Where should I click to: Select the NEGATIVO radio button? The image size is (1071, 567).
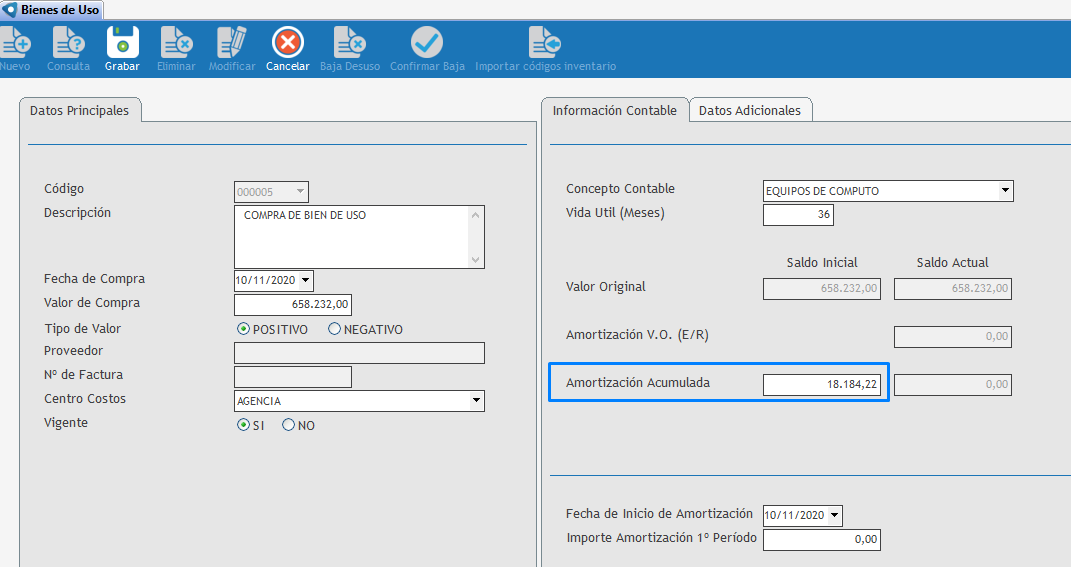[335, 329]
